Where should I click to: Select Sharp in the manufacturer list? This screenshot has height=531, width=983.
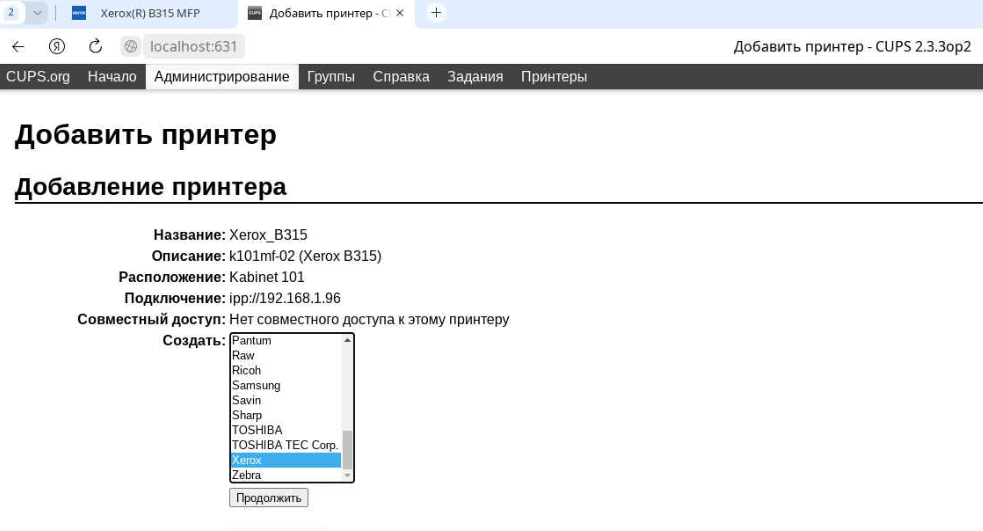pyautogui.click(x=286, y=415)
